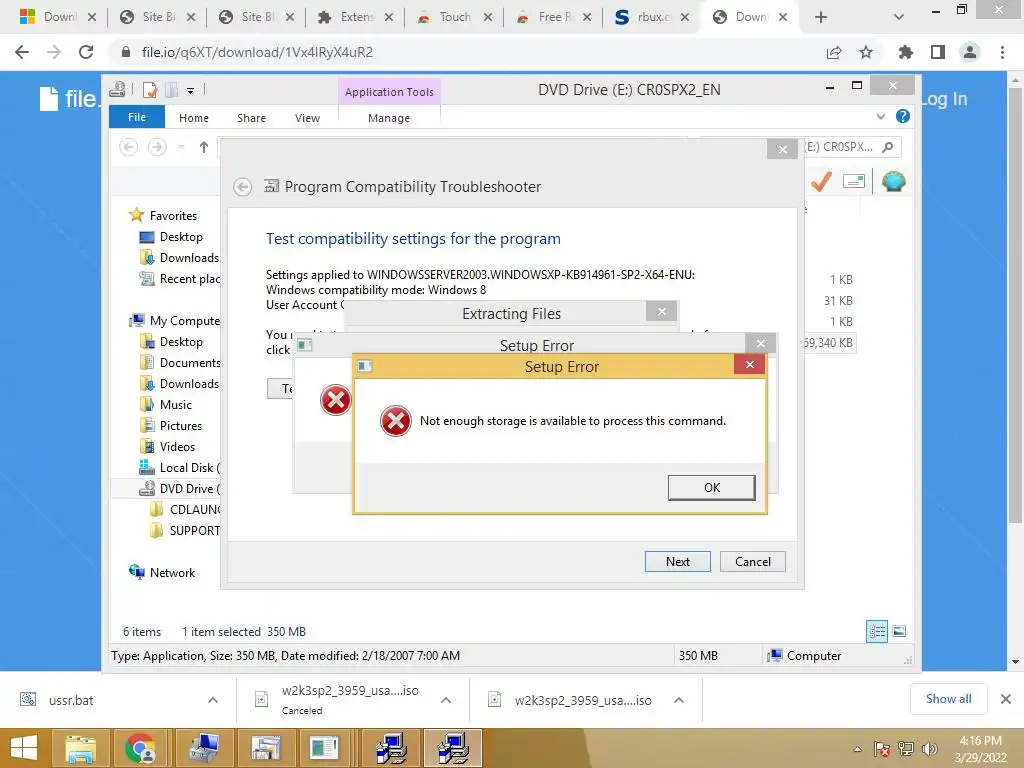
Task: Switch to the rbux Chrome tab
Action: point(650,17)
